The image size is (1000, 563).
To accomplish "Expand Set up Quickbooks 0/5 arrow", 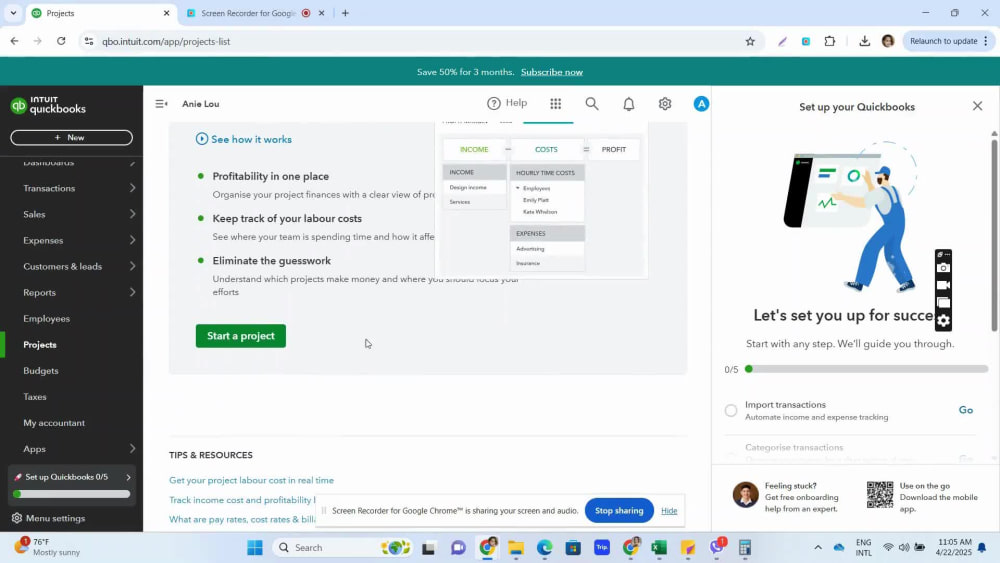I will point(128,478).
